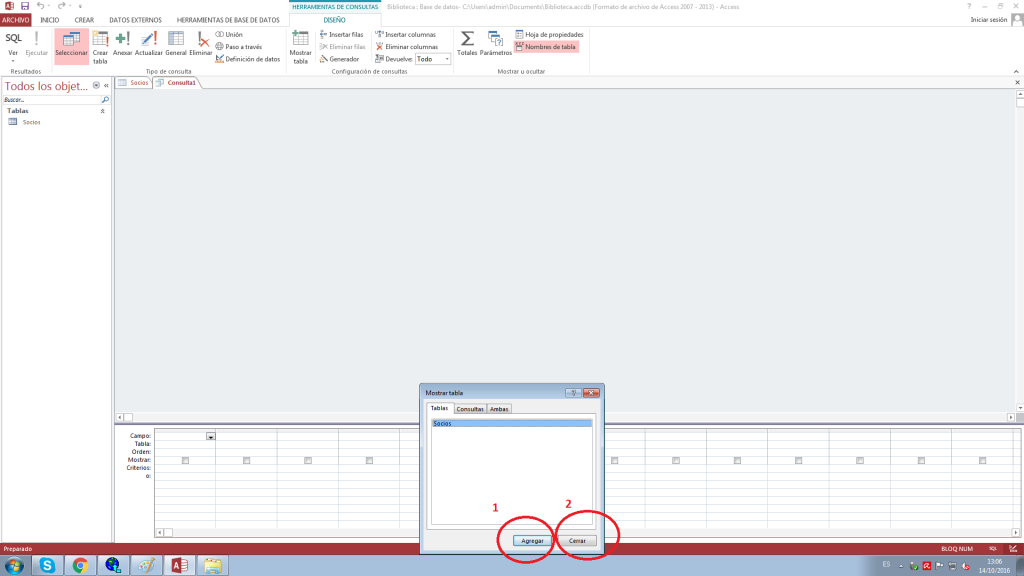Expand the Campo dropdown in first column
The image size is (1024, 576).
pos(210,436)
